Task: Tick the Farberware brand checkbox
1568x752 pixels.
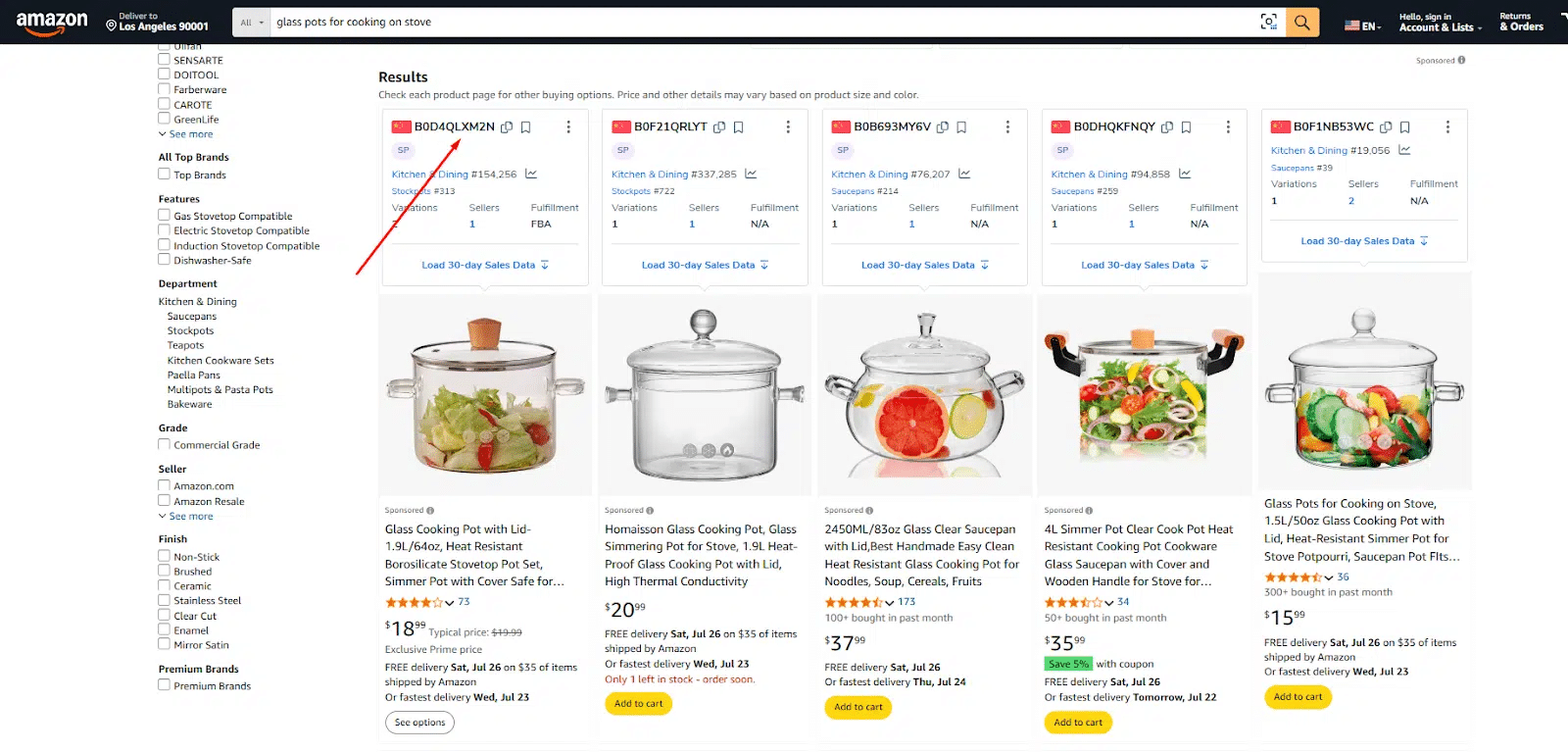Action: 165,89
